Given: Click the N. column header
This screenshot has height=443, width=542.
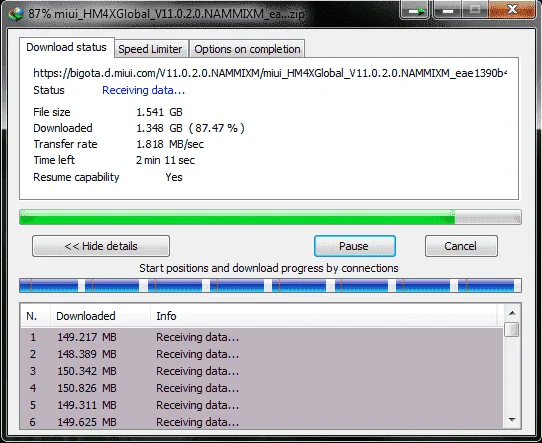Looking at the screenshot, I should tap(35, 316).
